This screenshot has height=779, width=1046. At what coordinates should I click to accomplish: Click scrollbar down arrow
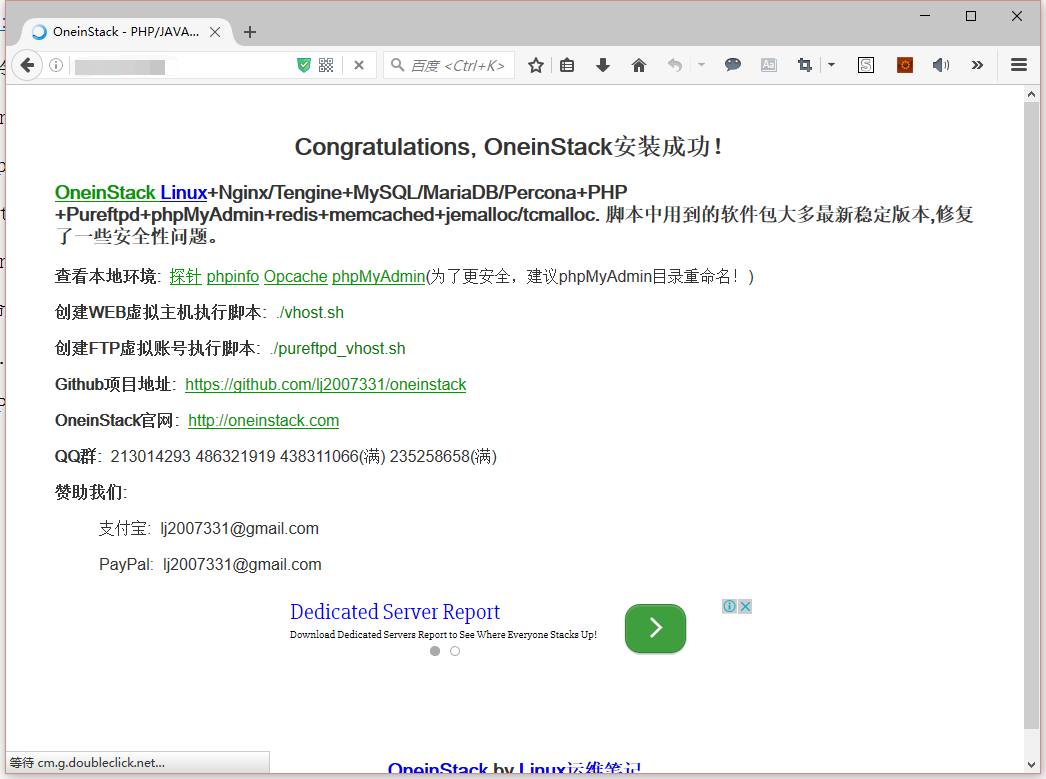[x=1031, y=765]
